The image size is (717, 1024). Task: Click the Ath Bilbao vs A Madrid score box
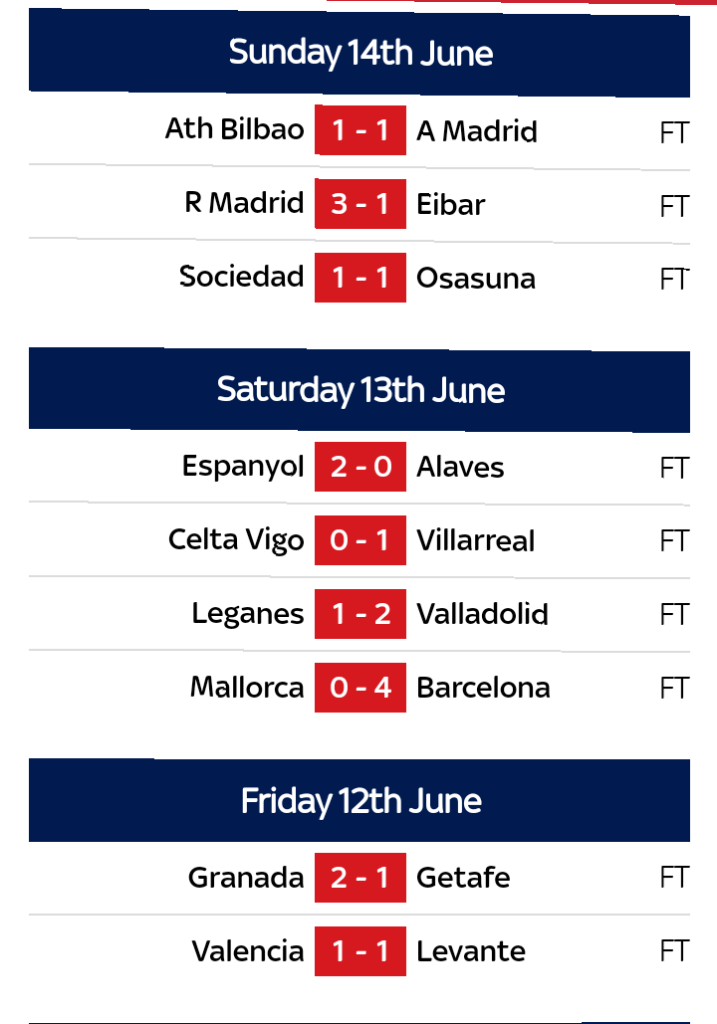[360, 131]
